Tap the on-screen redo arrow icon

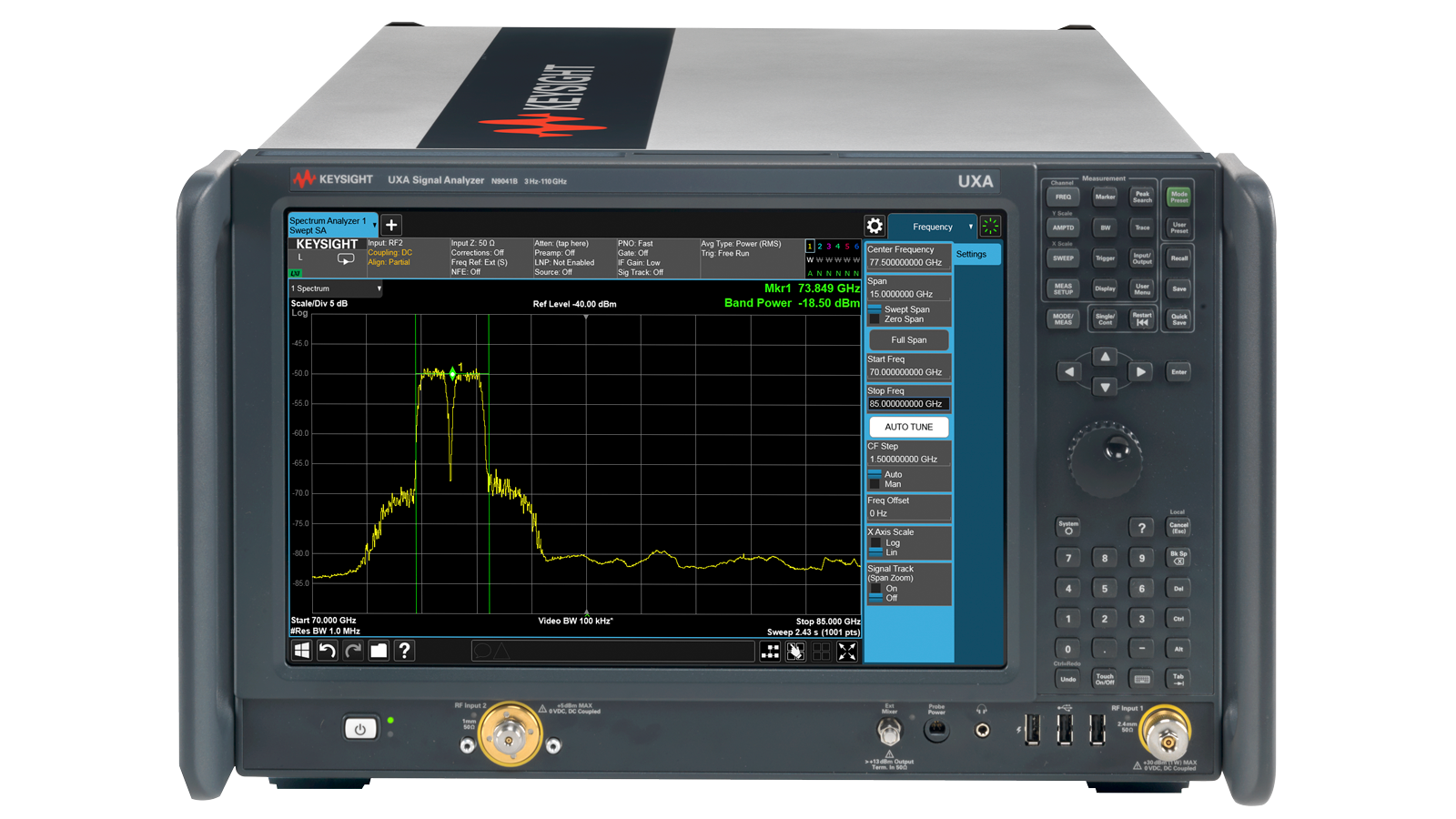point(353,650)
